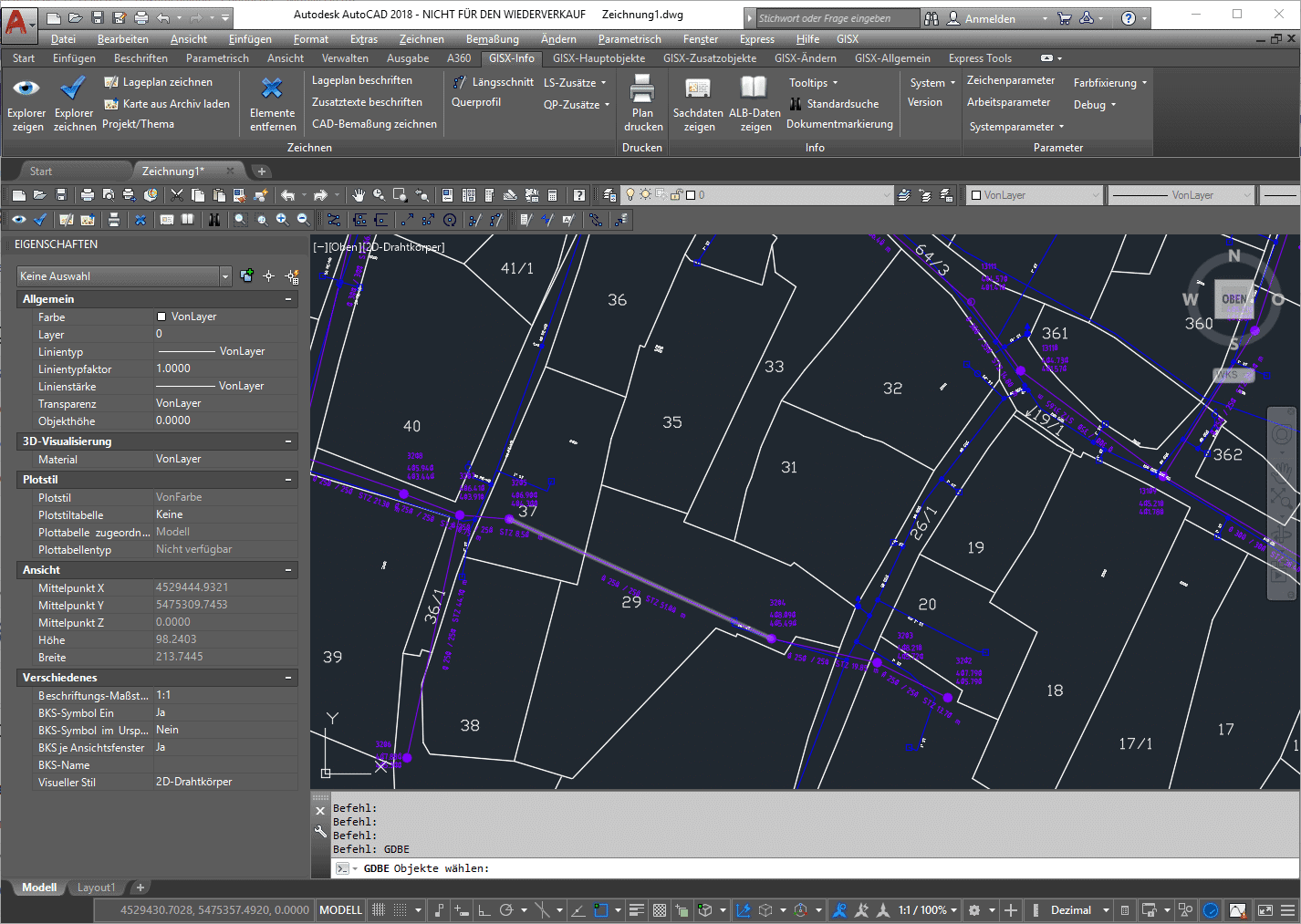Open the Bemaßung menu
Image resolution: width=1301 pixels, height=924 pixels.
click(x=493, y=39)
